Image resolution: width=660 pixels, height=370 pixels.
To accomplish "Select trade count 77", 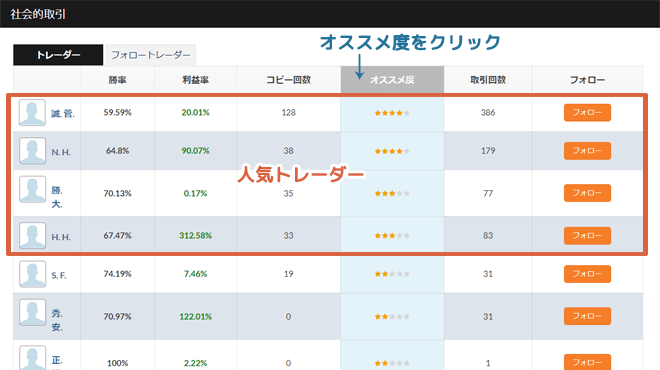I will tap(488, 193).
